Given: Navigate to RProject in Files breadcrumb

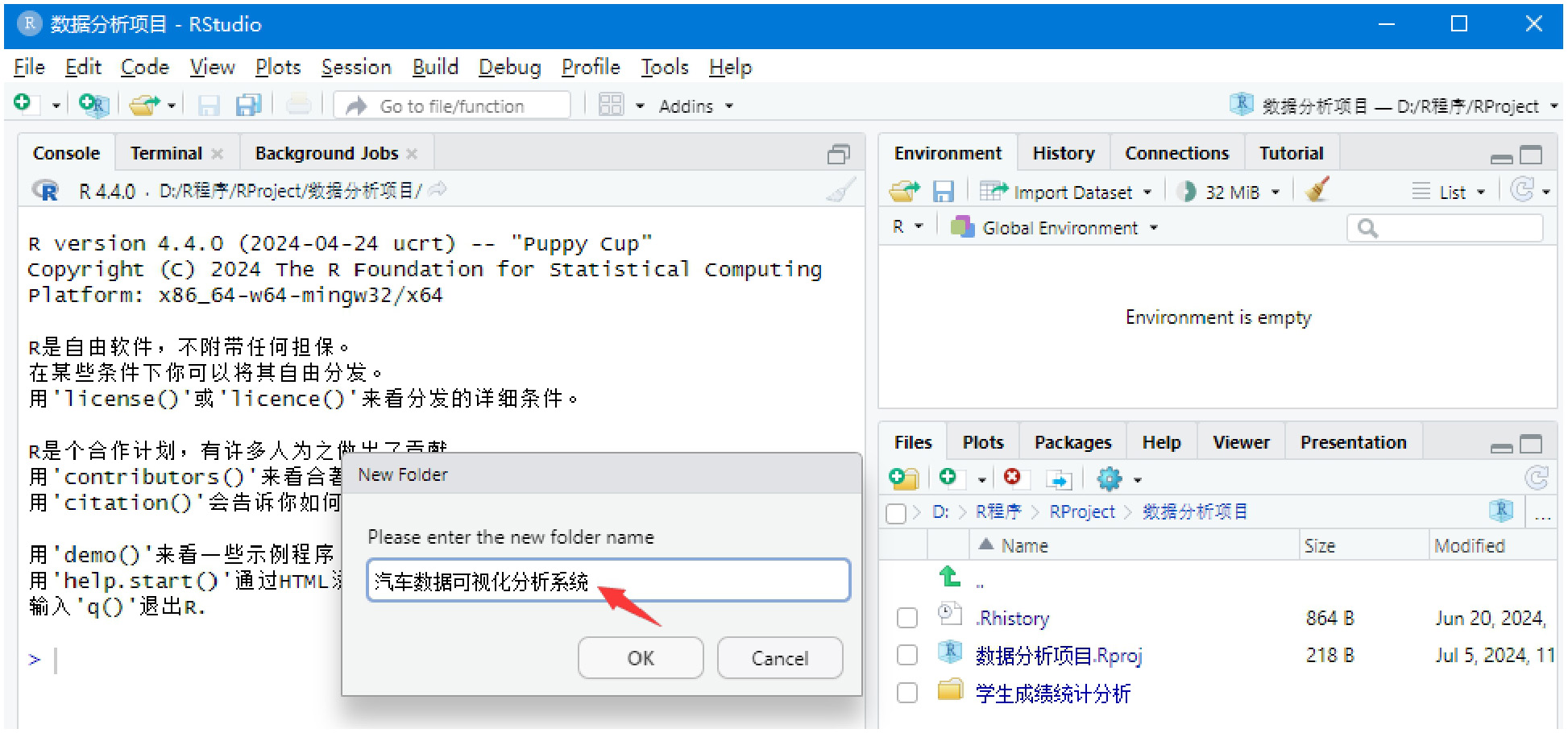Looking at the screenshot, I should tap(1082, 512).
